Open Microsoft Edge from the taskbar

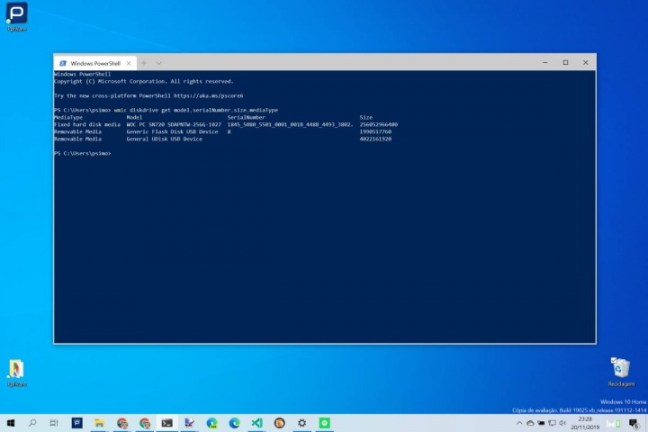point(235,423)
